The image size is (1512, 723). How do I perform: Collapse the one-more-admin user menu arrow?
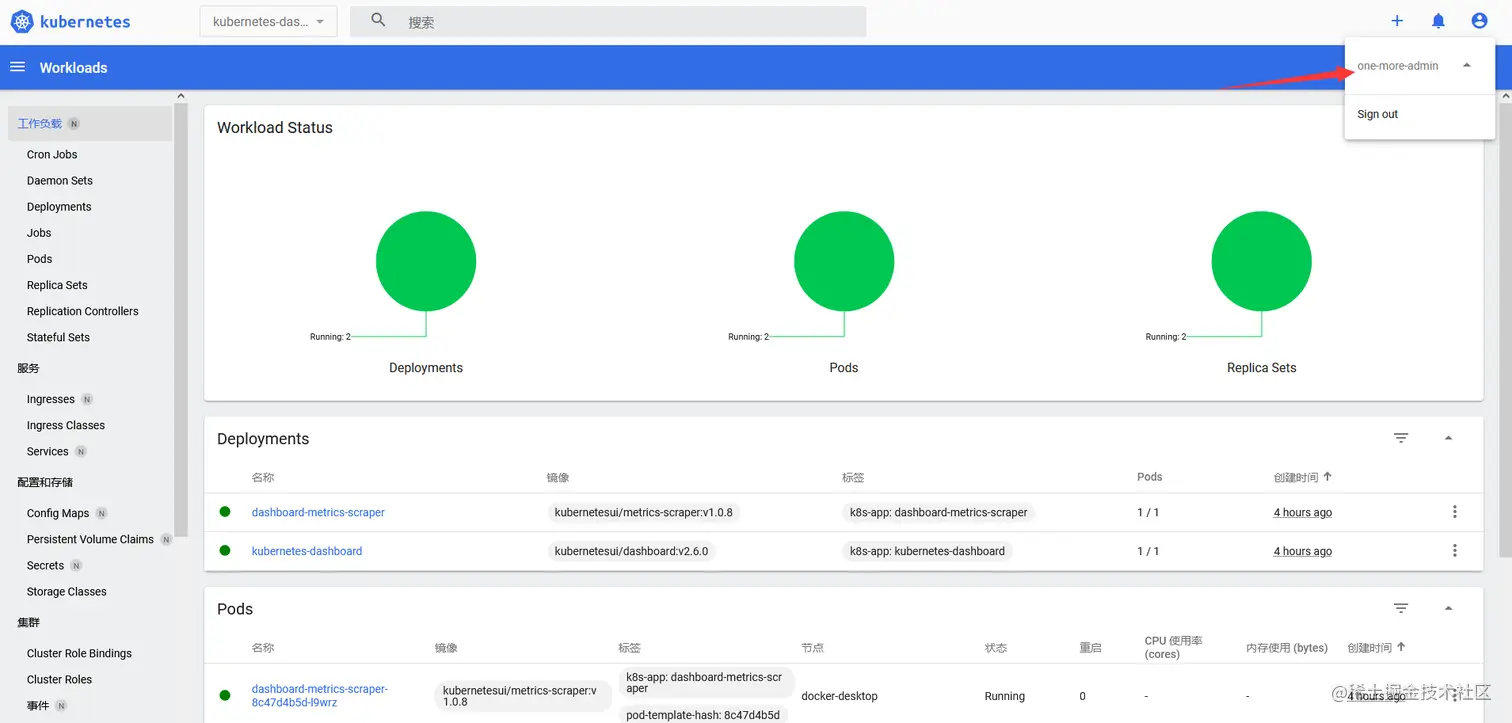coord(1466,65)
